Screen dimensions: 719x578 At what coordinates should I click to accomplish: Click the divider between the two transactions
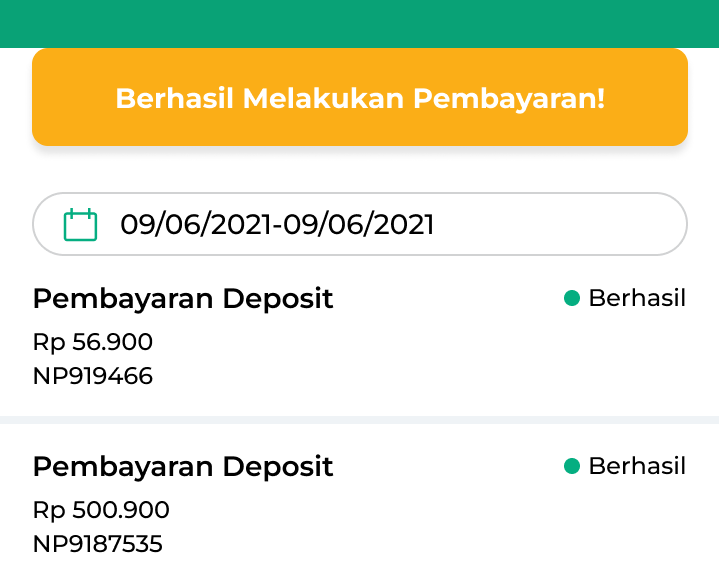(x=360, y=420)
